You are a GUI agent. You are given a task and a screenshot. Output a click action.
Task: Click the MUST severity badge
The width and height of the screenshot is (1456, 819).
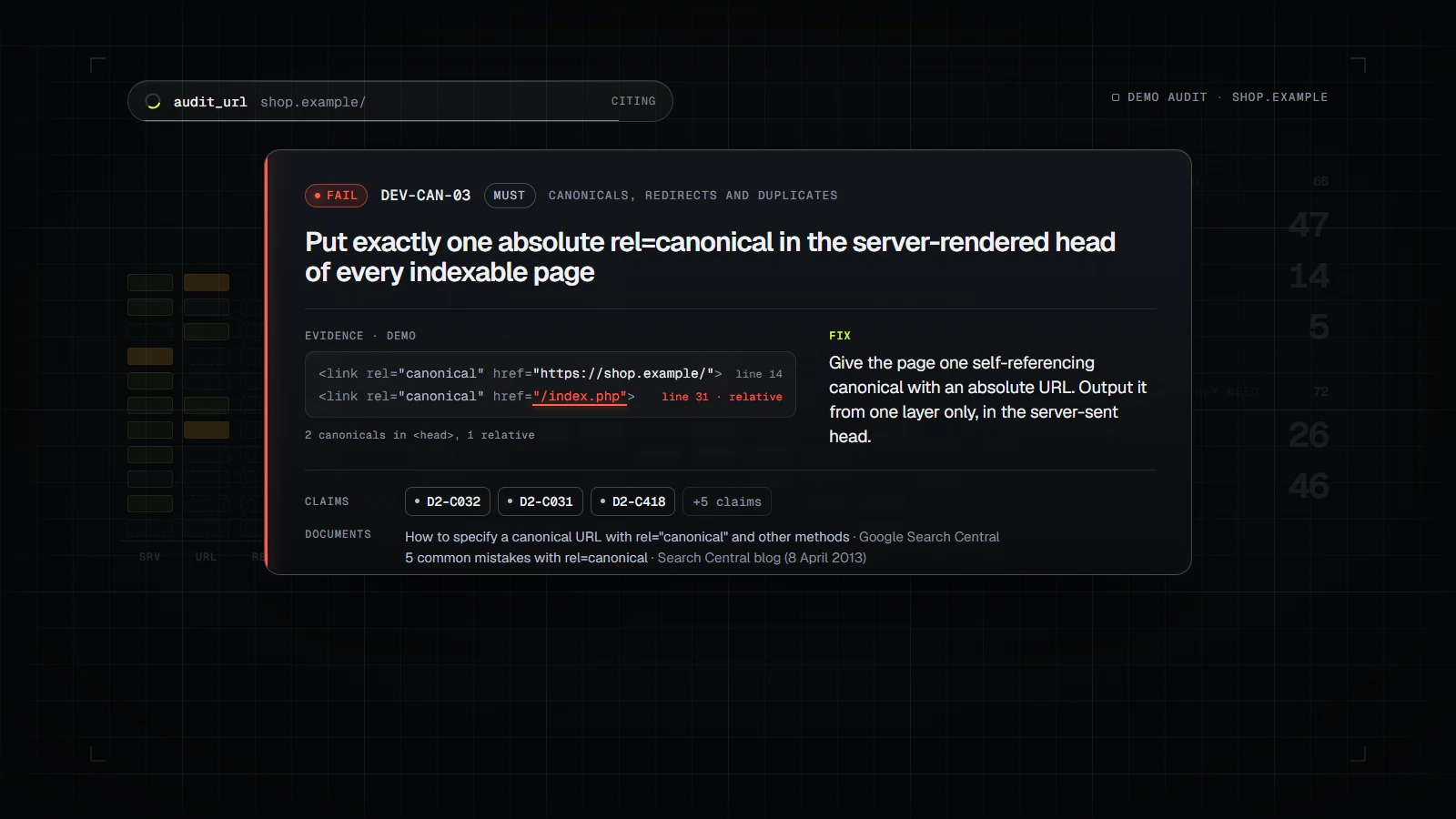510,196
